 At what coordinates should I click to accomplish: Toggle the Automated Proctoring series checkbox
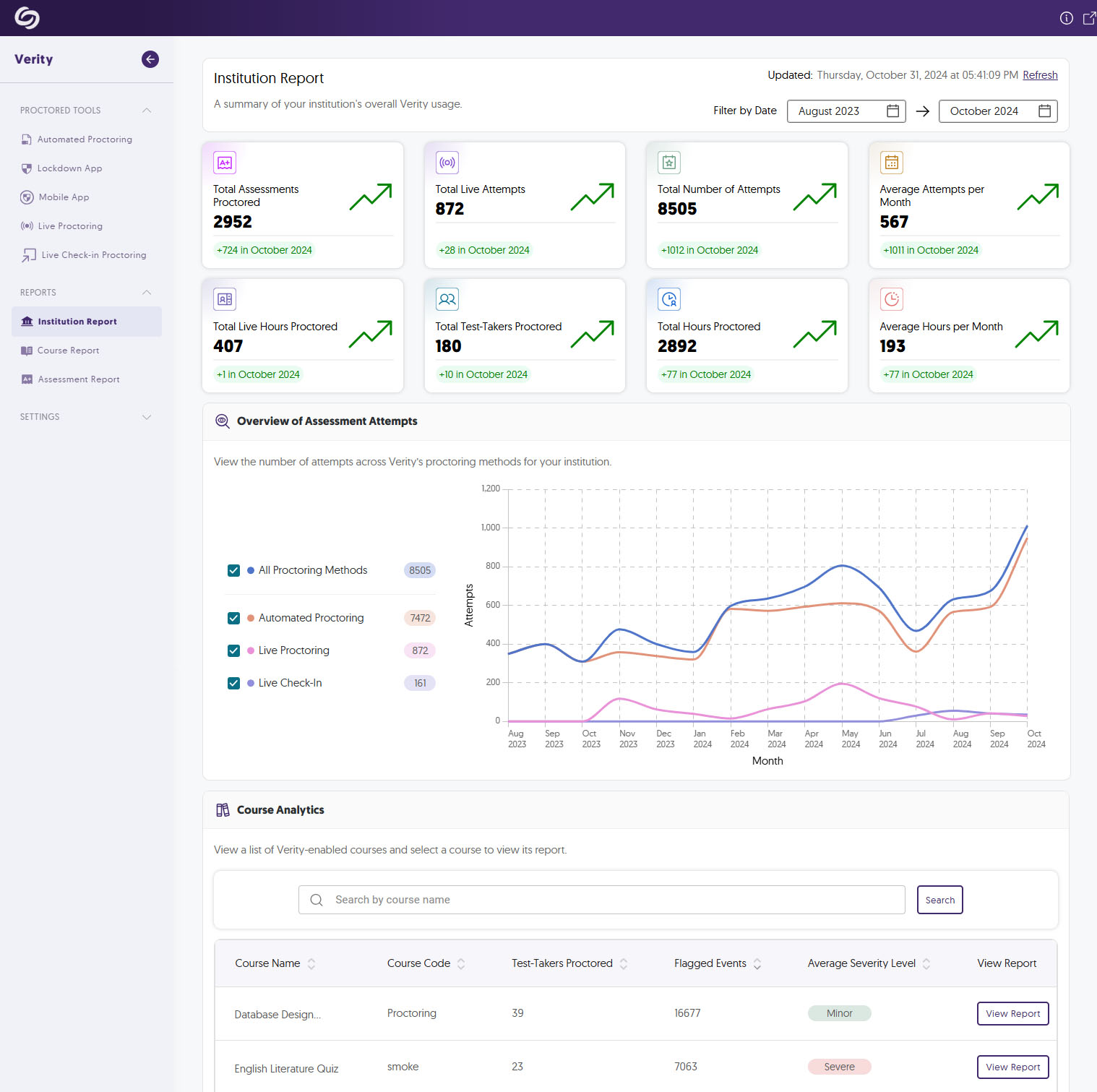pyautogui.click(x=233, y=618)
